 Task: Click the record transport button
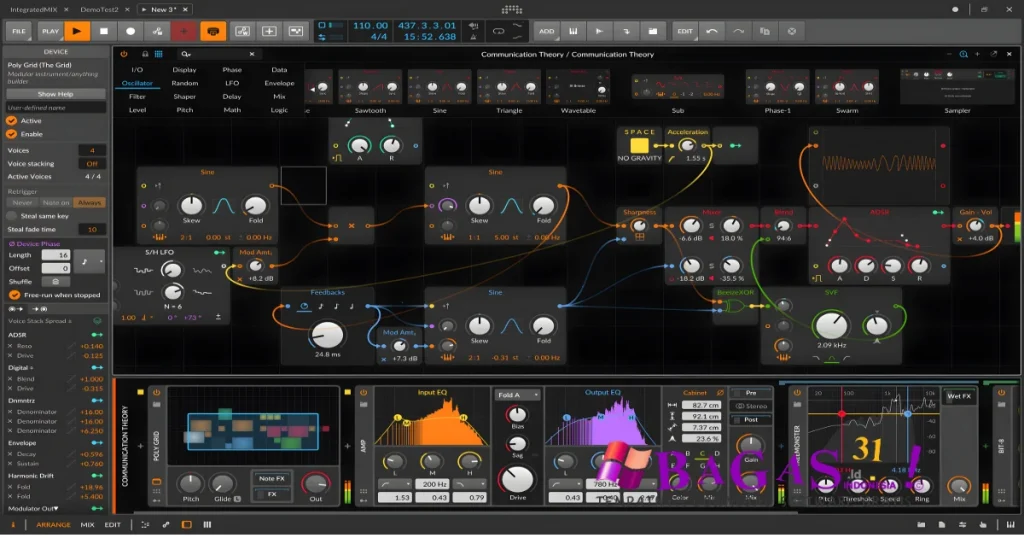131,31
